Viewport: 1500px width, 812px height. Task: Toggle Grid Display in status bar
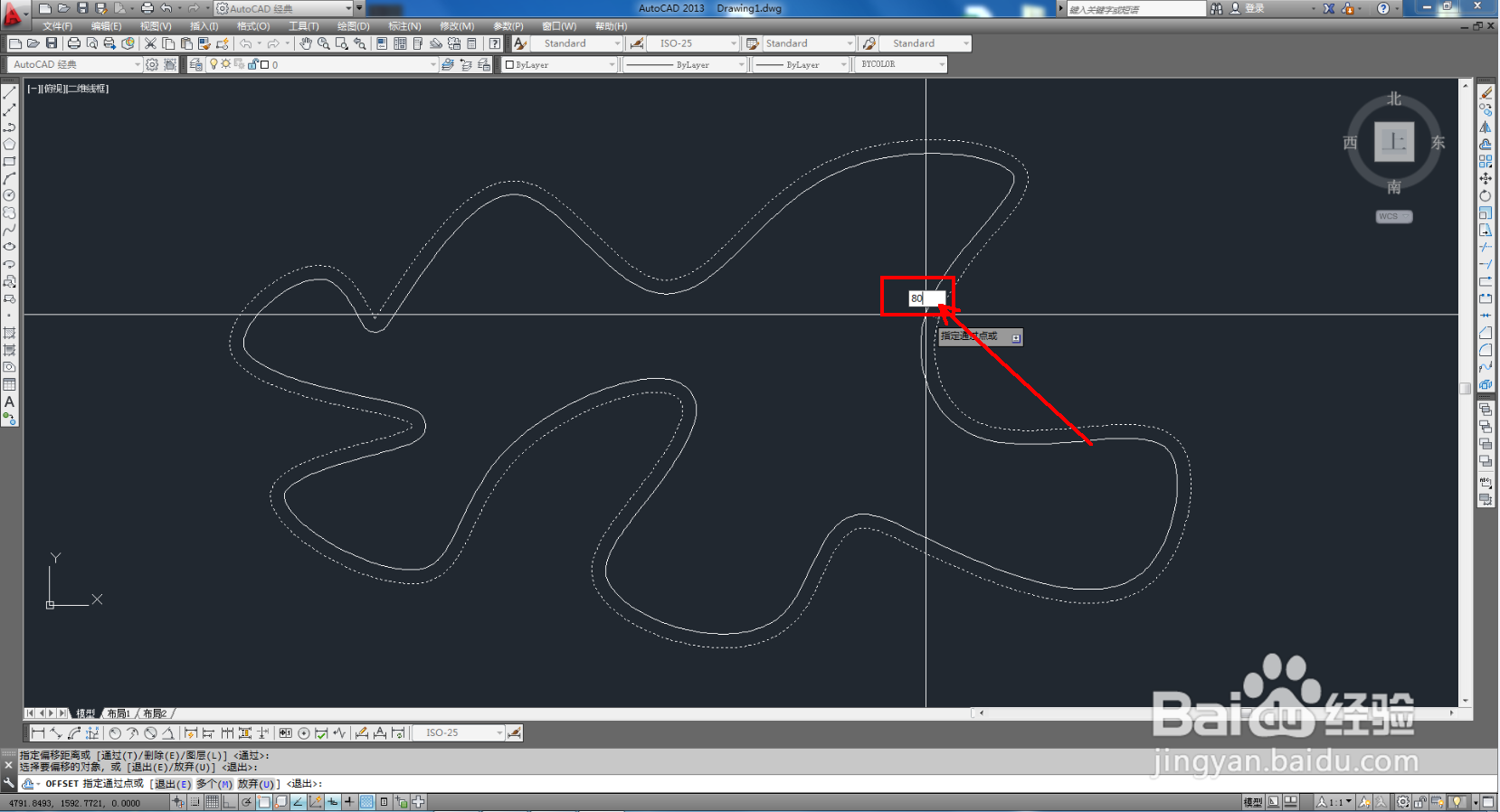point(213,802)
